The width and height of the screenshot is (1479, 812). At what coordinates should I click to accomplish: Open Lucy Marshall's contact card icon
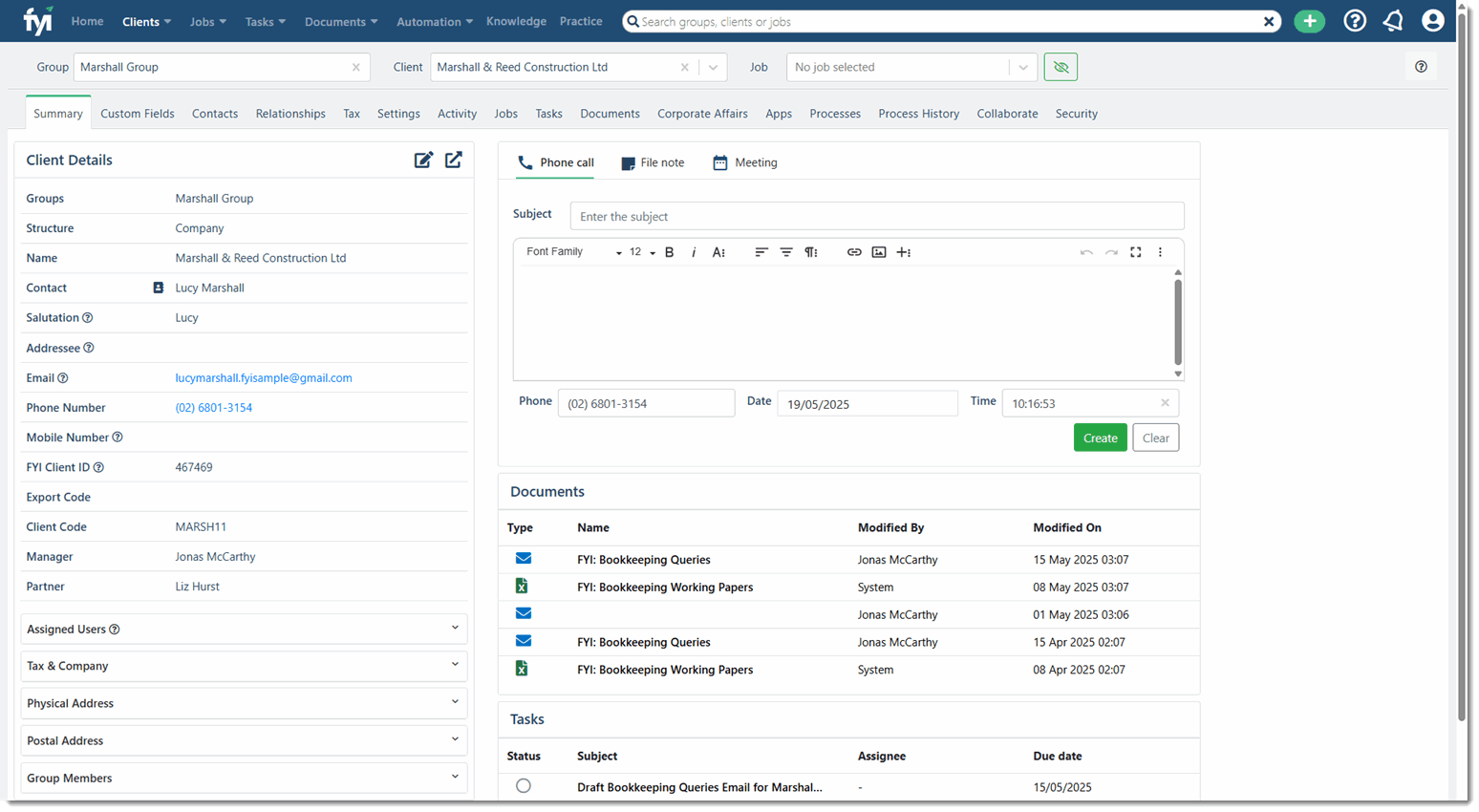click(158, 287)
